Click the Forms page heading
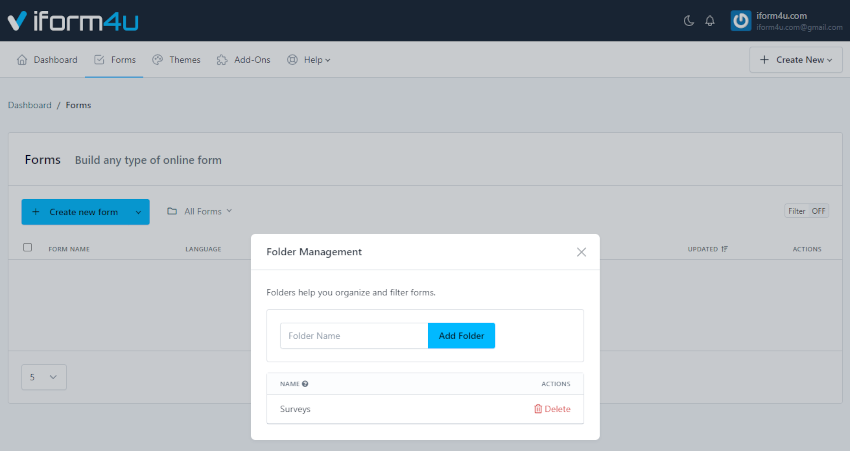850x451 pixels. (43, 160)
